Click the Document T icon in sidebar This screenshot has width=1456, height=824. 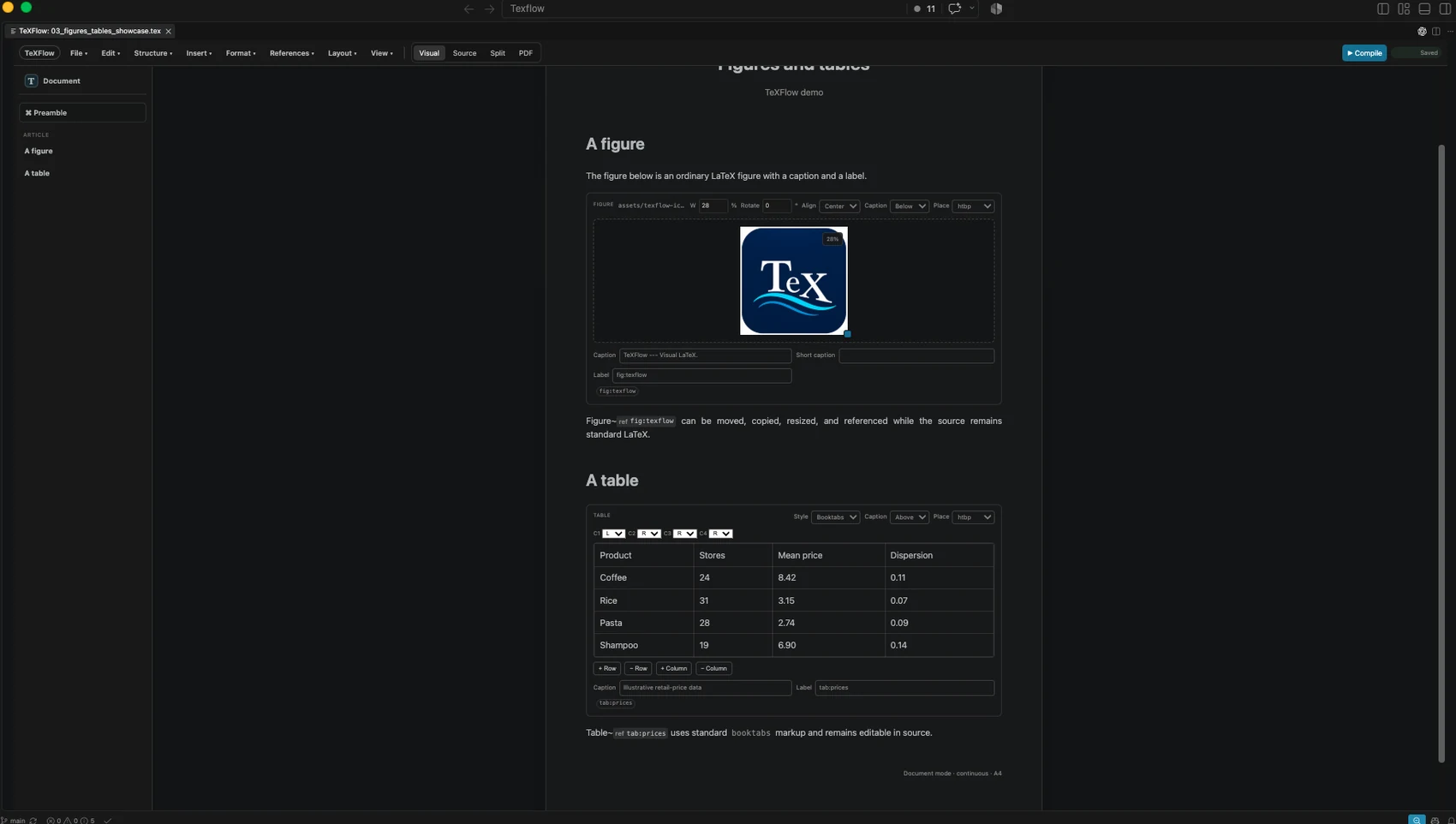[31, 81]
